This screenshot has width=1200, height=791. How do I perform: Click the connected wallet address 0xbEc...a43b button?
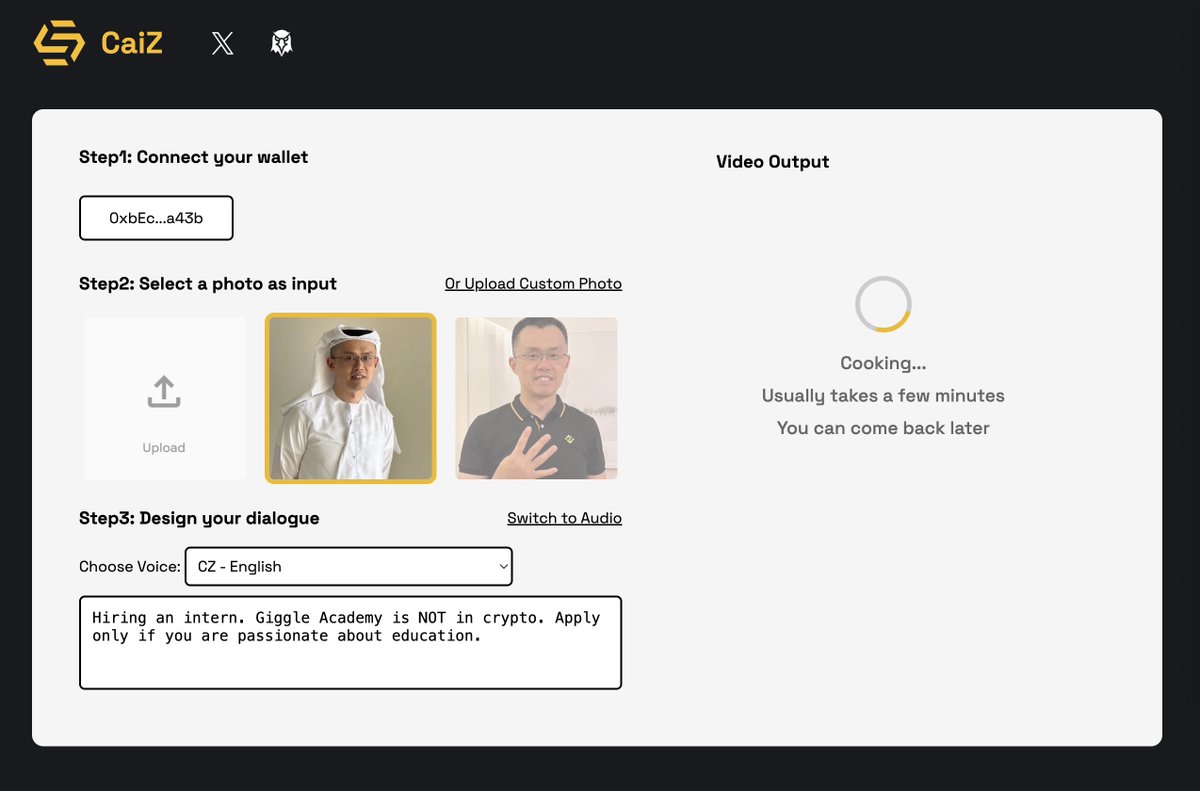pos(156,218)
